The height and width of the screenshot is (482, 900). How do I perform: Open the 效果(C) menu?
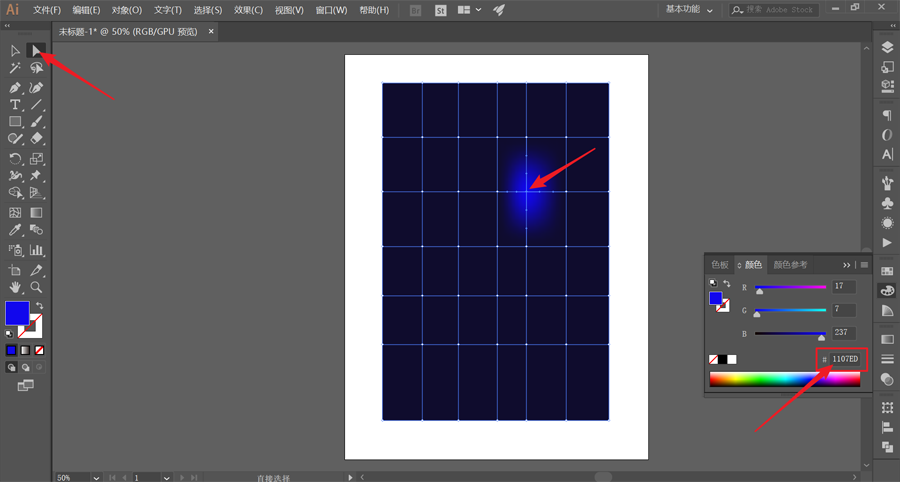click(x=246, y=10)
